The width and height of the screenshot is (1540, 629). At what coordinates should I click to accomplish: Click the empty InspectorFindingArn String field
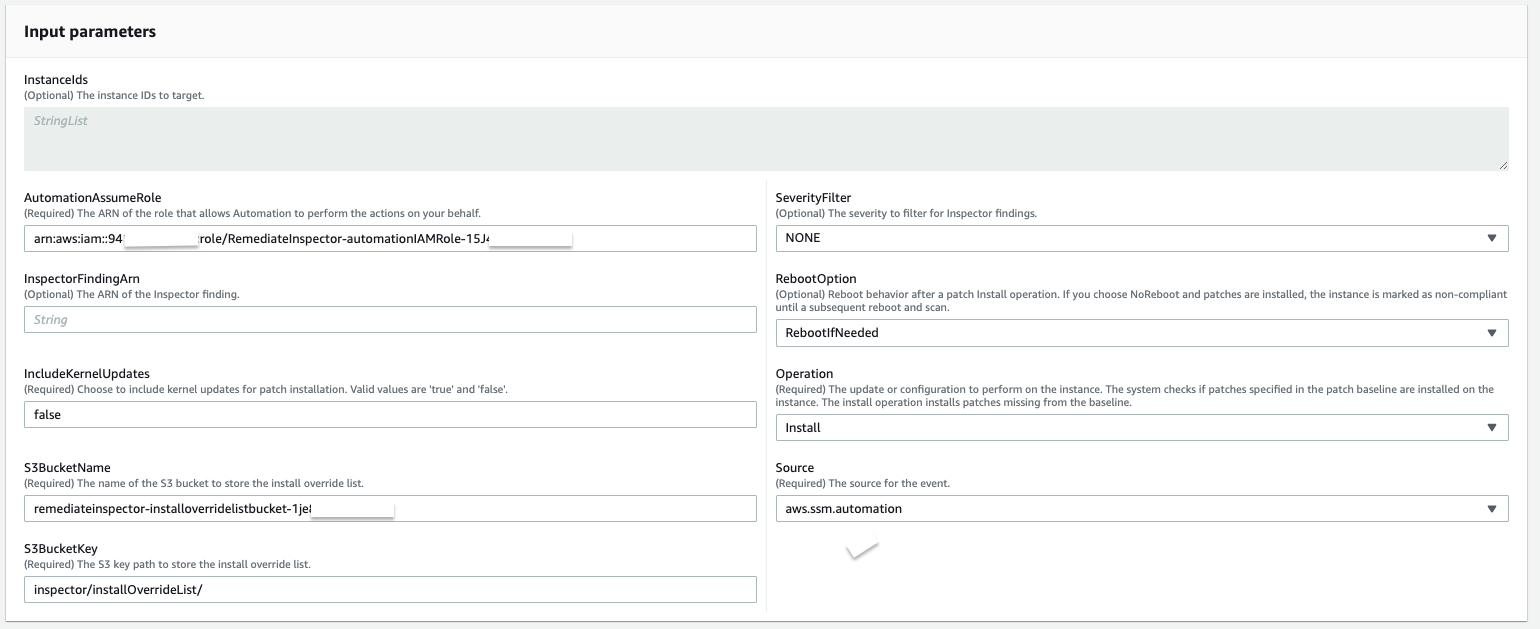pyautogui.click(x=390, y=320)
